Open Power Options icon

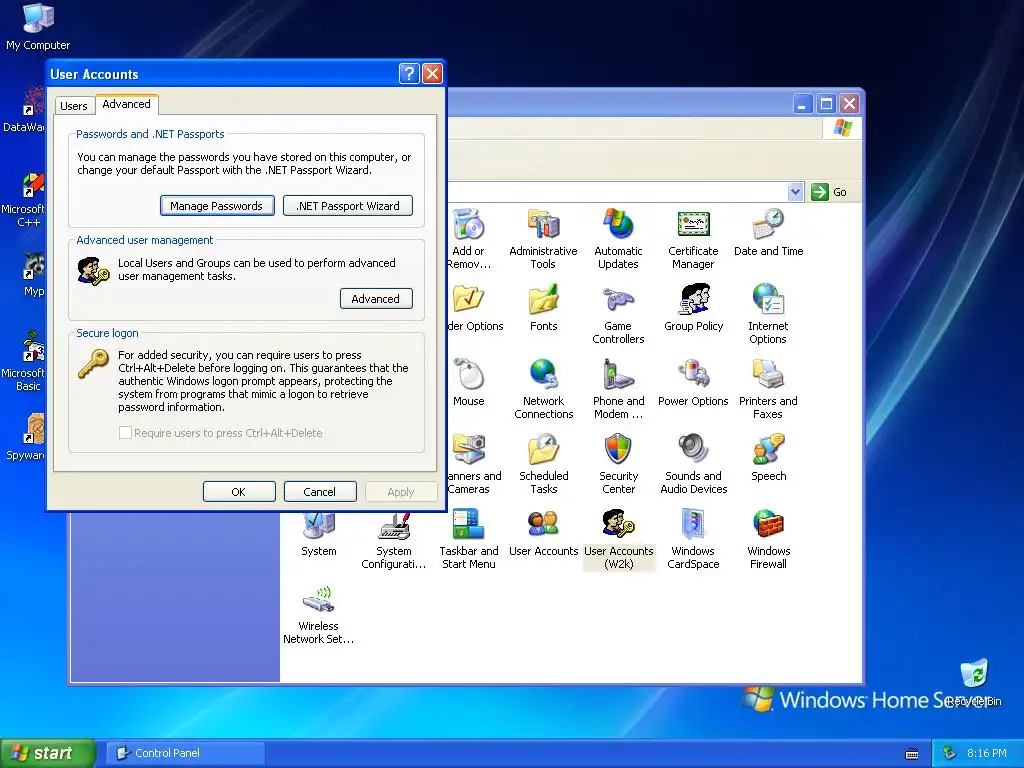(x=693, y=383)
